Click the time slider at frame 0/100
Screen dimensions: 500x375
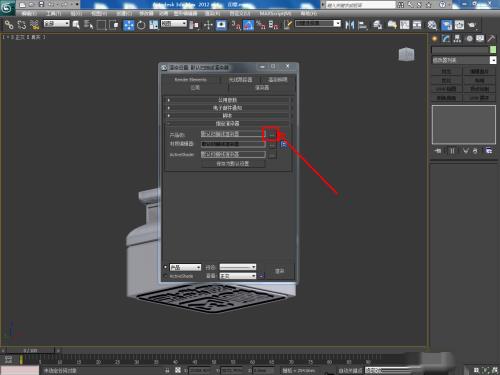point(31,350)
